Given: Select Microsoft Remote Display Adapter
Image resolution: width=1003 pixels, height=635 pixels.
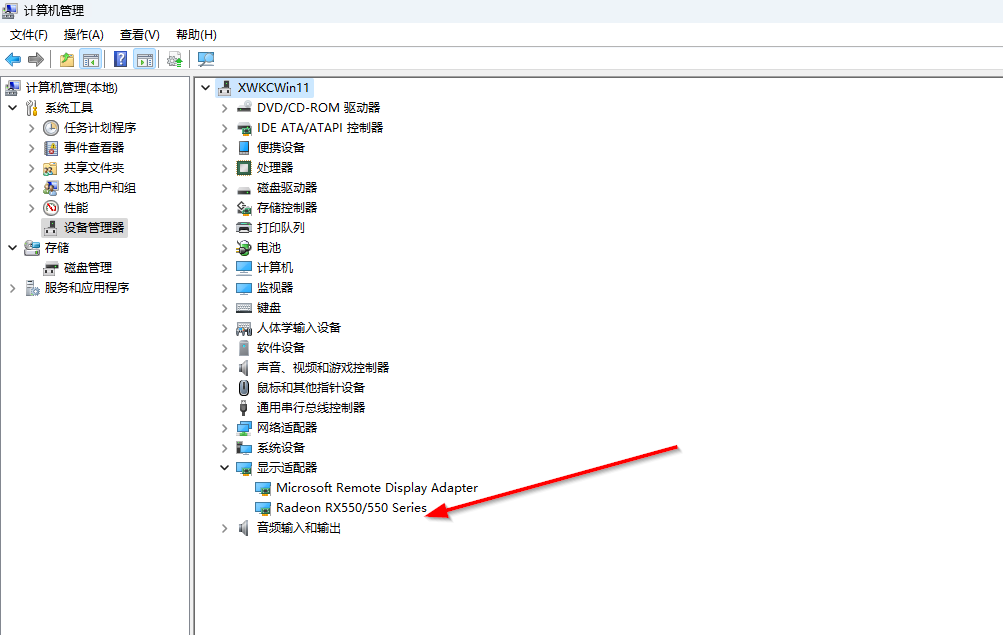Looking at the screenshot, I should click(377, 488).
